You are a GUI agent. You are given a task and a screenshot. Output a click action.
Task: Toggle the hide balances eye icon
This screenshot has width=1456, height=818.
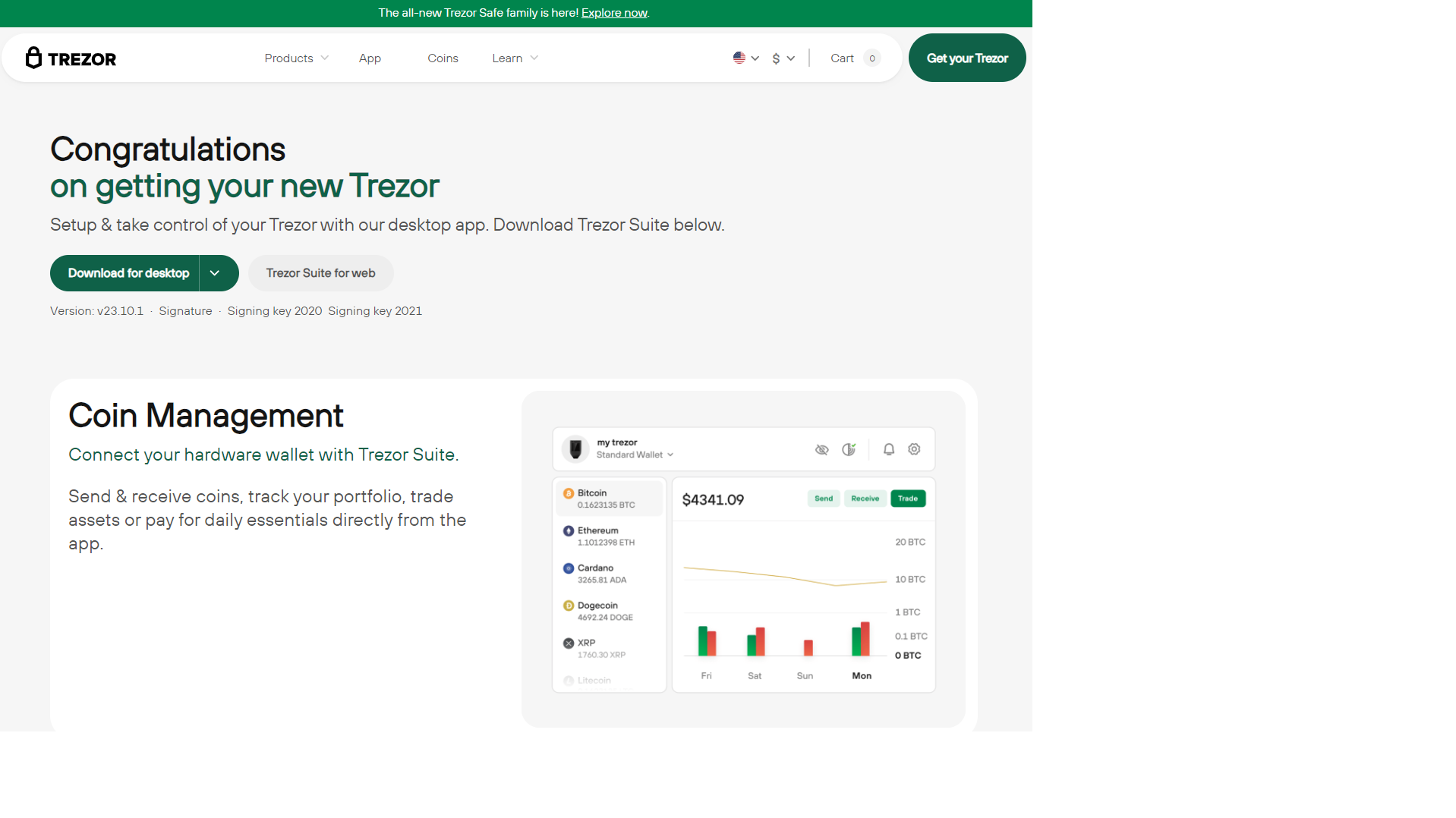click(x=821, y=450)
